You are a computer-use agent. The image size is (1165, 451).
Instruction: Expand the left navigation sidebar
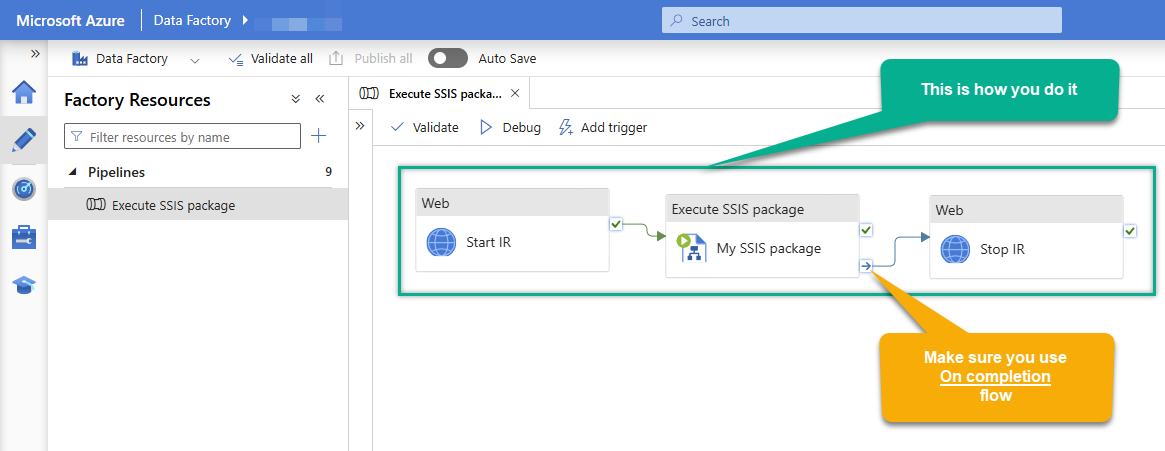pyautogui.click(x=35, y=53)
